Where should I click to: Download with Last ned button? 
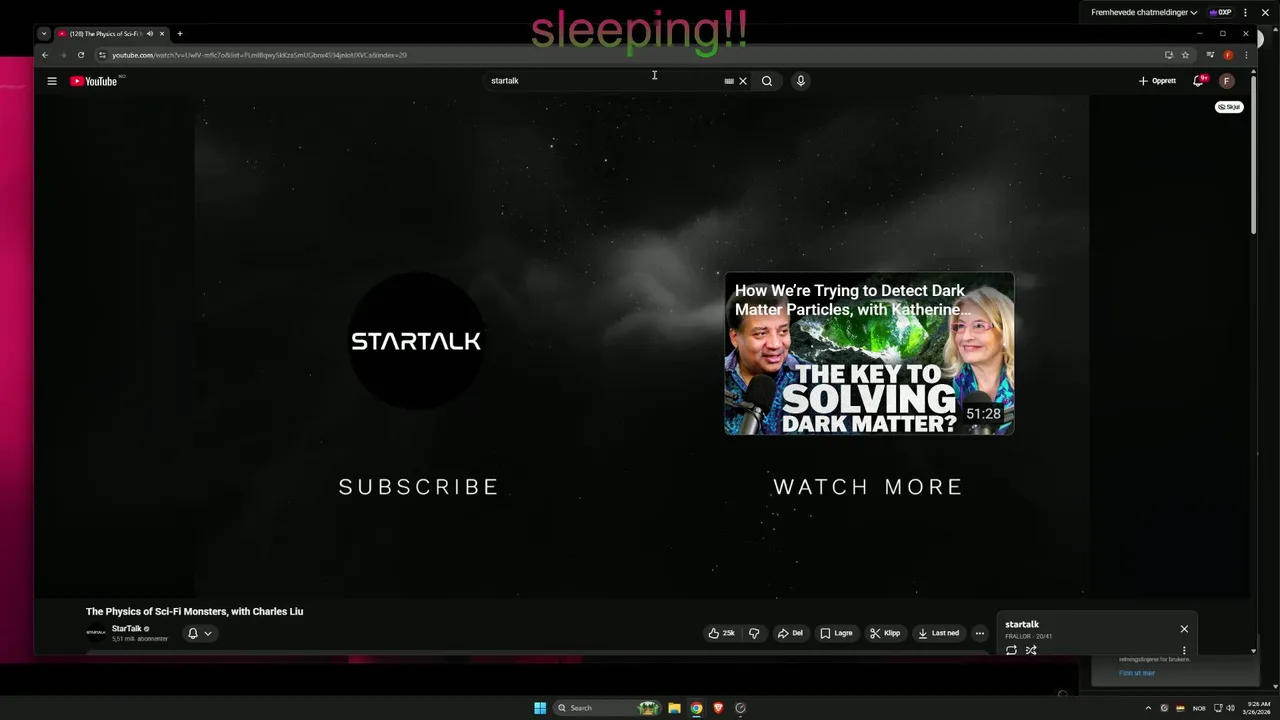[938, 633]
